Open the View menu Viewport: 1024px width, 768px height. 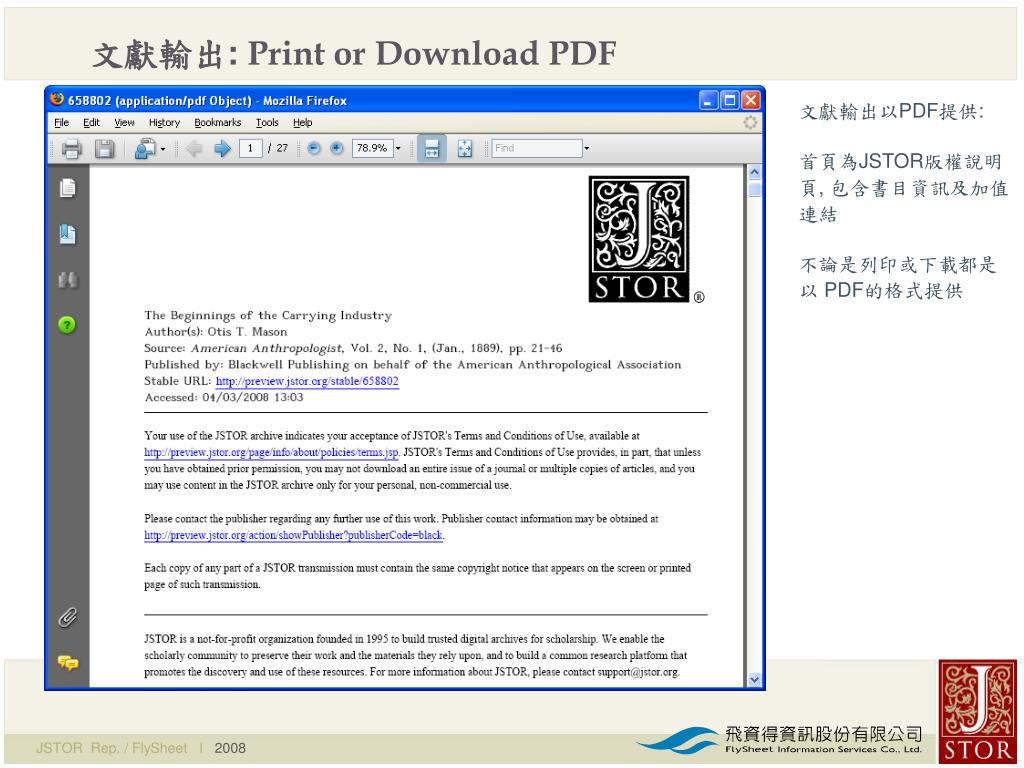click(124, 123)
